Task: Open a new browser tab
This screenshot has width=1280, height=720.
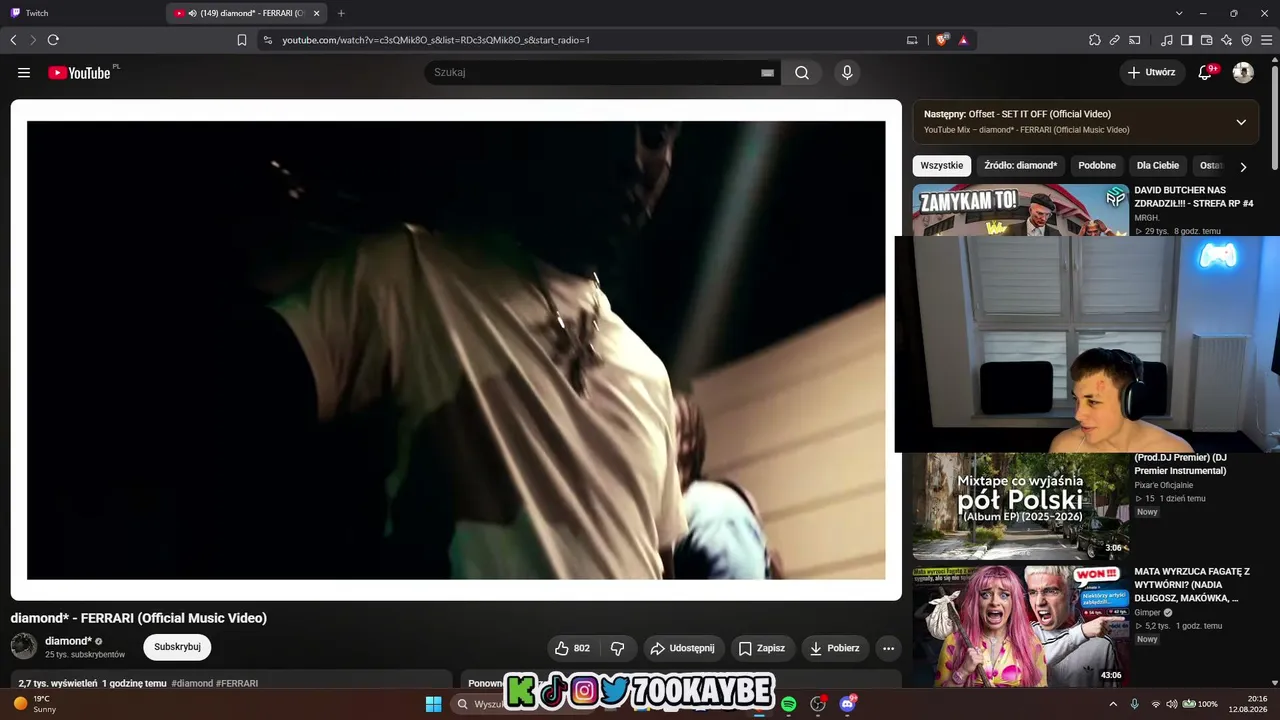Action: coord(341,13)
